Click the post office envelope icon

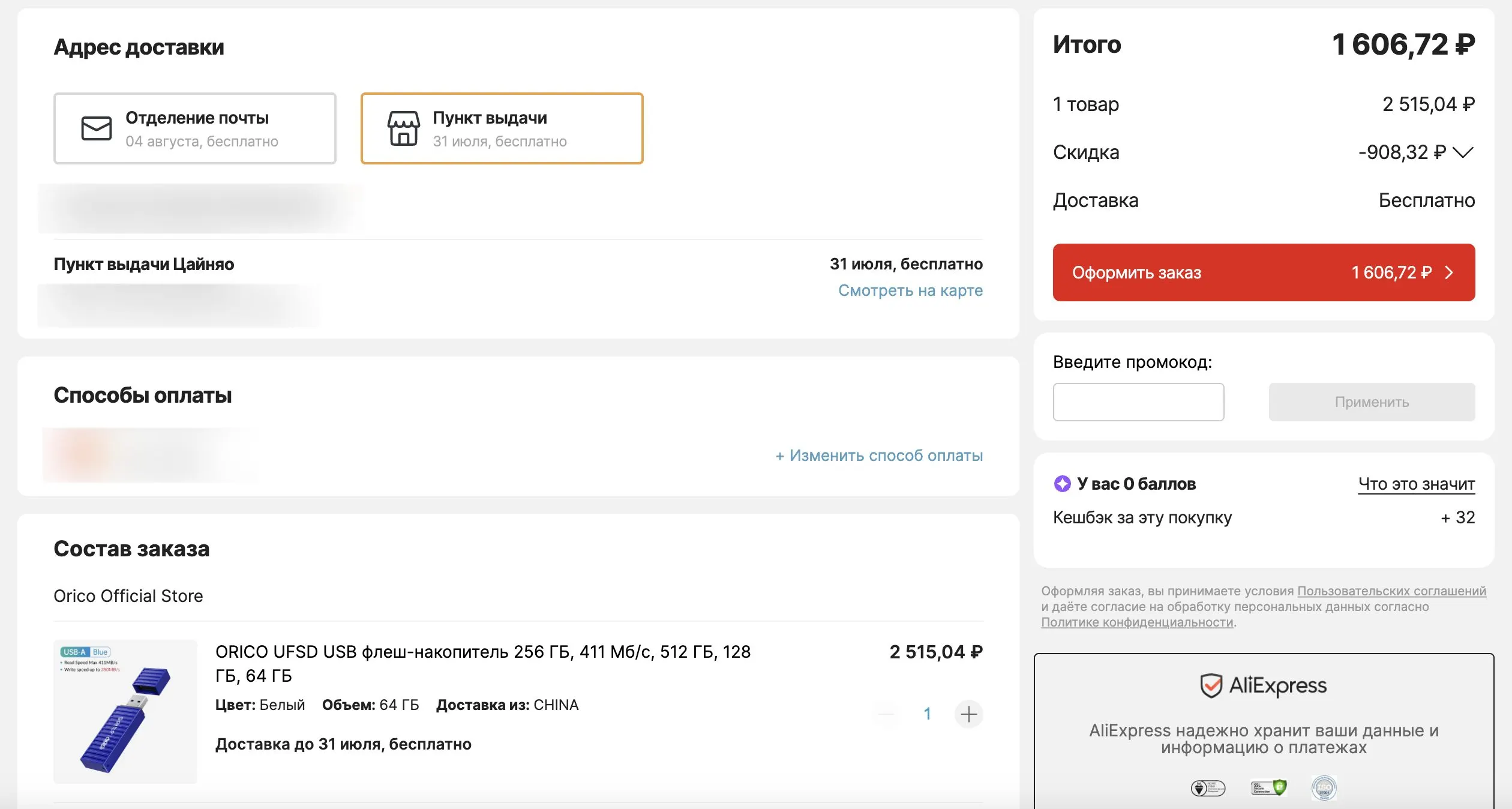(97, 128)
